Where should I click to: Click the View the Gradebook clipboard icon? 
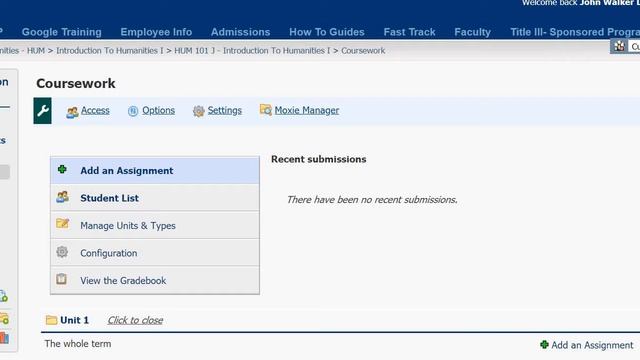[x=62, y=279]
